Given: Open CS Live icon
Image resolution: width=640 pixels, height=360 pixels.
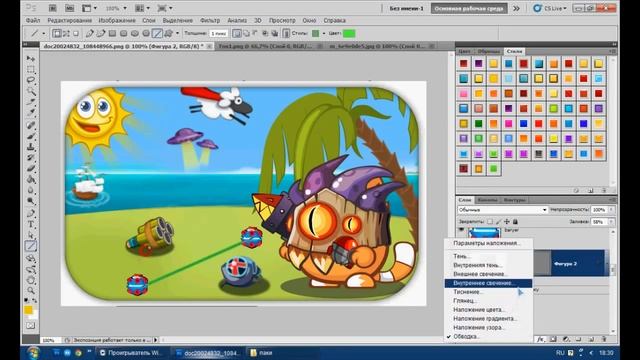Looking at the screenshot, I should click(538, 8).
